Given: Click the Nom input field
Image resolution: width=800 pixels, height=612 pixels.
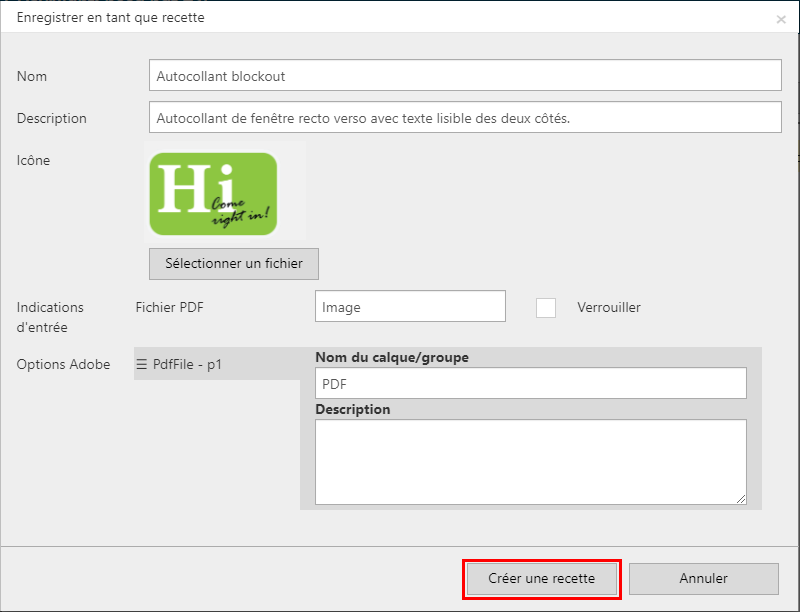Looking at the screenshot, I should click(x=465, y=75).
